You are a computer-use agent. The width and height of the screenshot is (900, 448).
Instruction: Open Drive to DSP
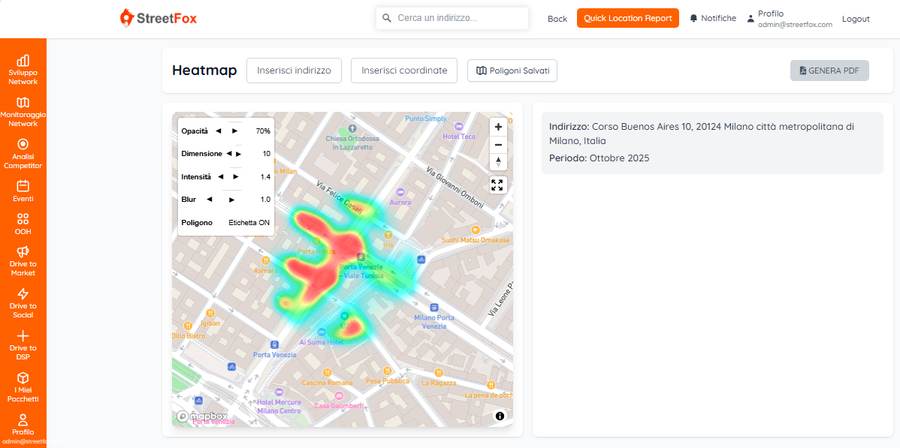point(23,345)
